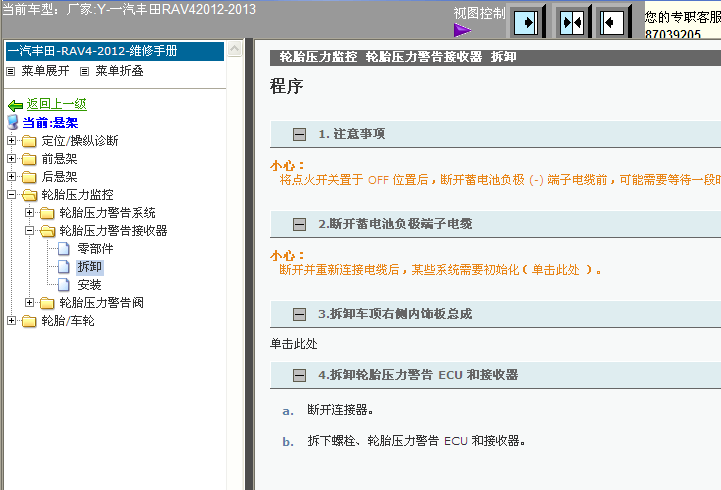Click the 轮胎压力警告接收器 open folder icon
721x490 pixels.
47,231
